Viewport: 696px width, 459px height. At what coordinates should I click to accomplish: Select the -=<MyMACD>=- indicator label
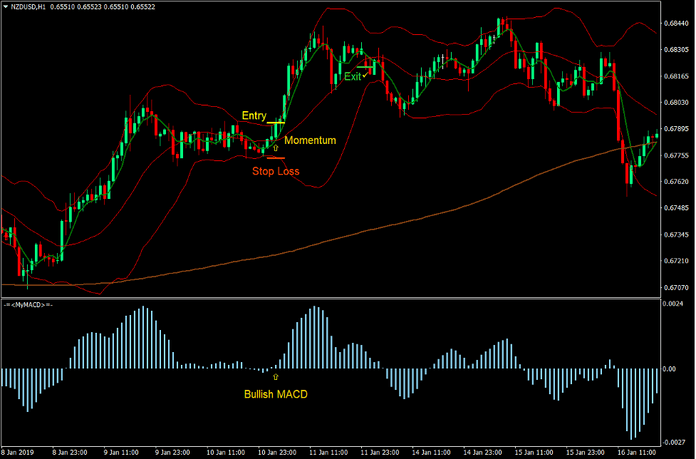click(x=28, y=305)
